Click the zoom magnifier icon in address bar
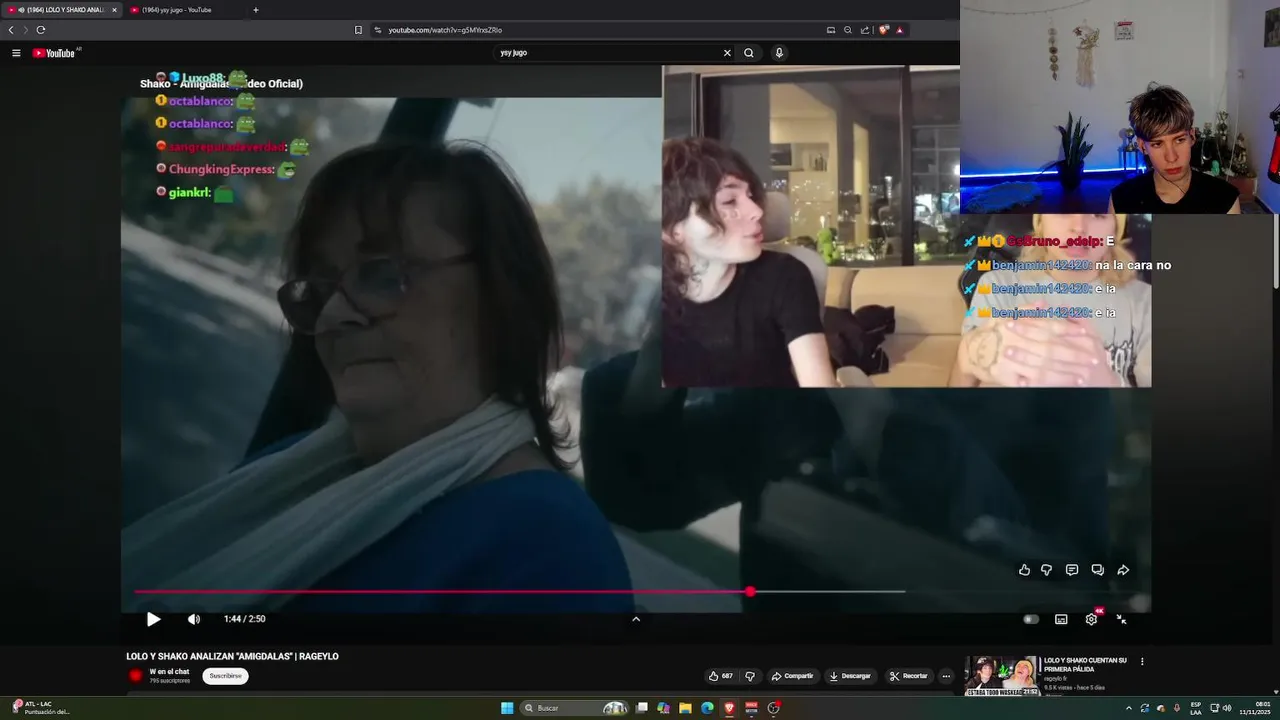1280x720 pixels. click(x=848, y=30)
